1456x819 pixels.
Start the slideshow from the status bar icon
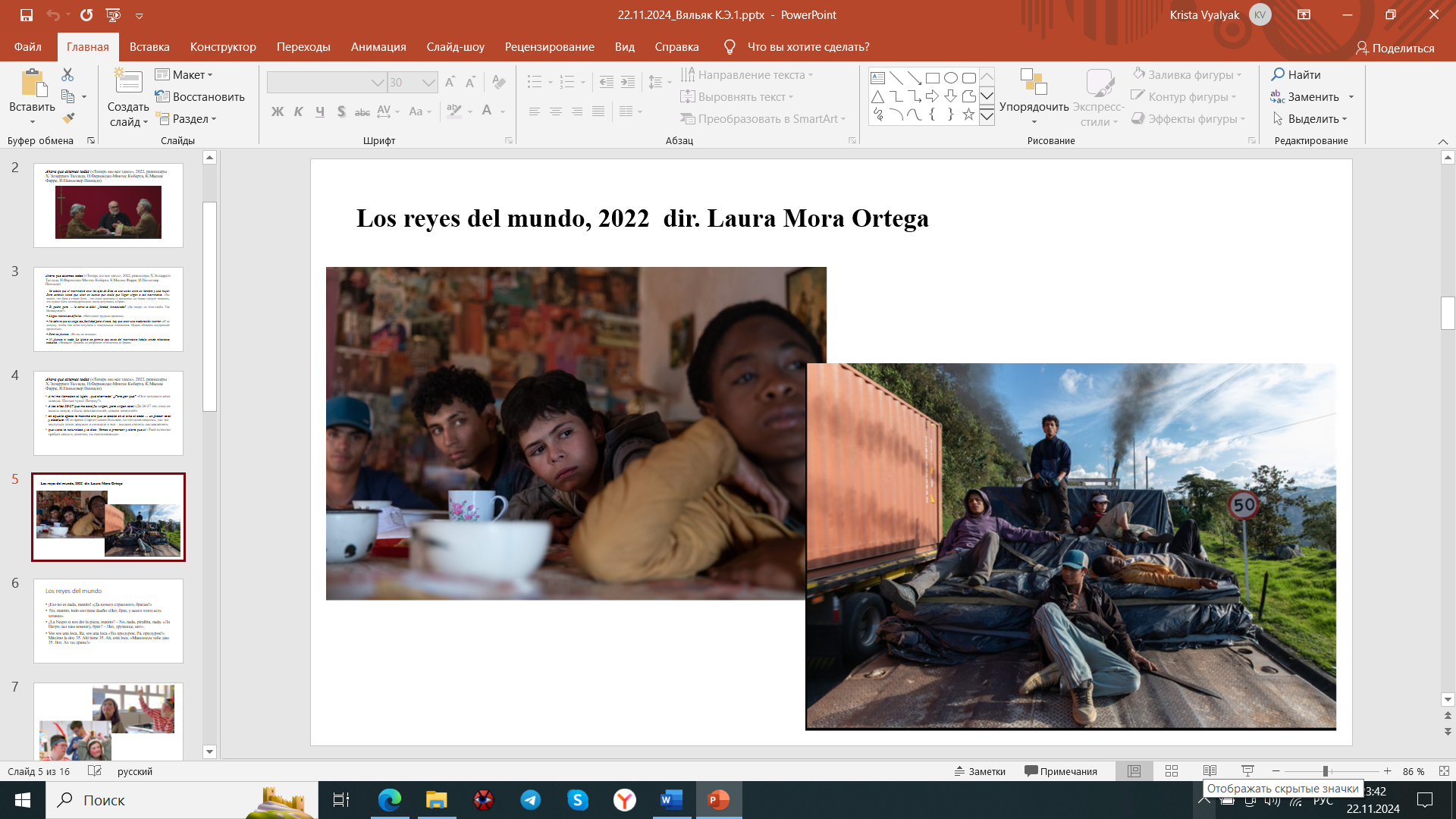1247,771
